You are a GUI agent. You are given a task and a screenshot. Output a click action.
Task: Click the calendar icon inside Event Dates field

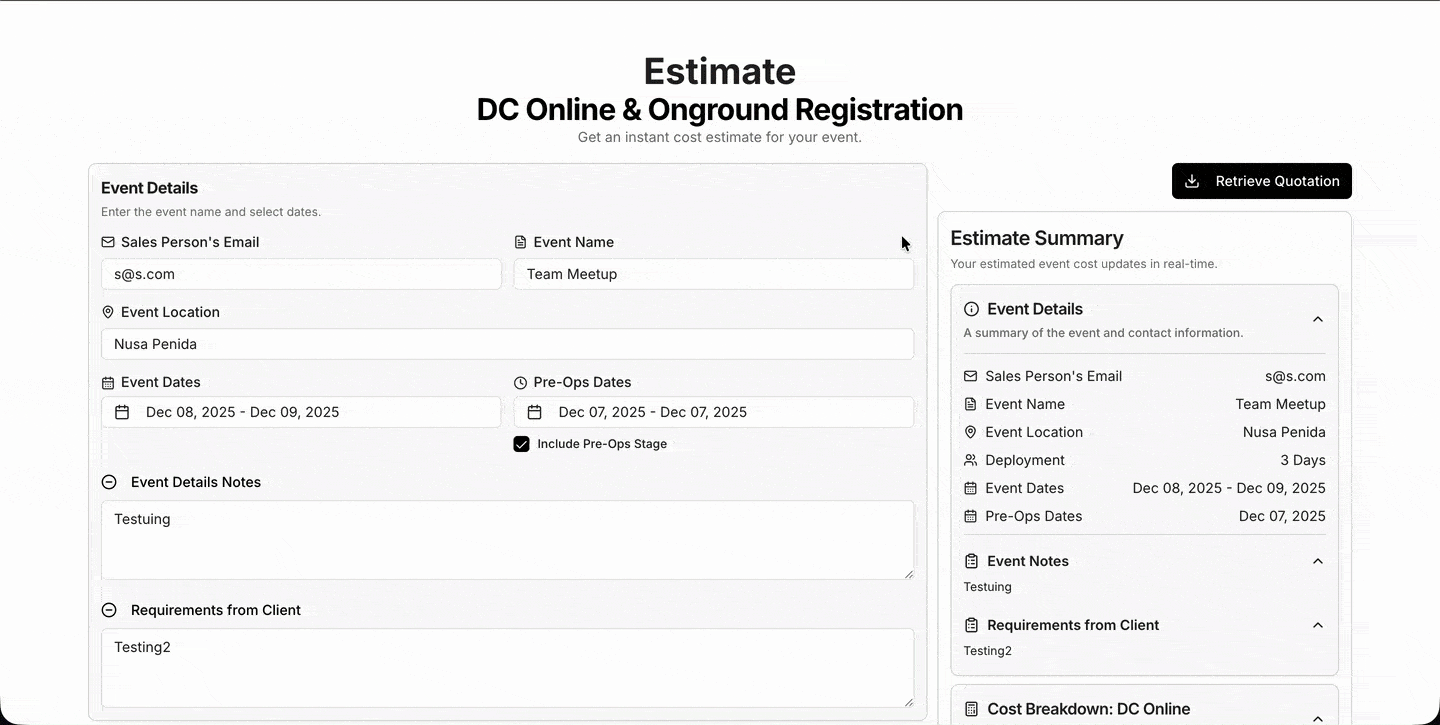pyautogui.click(x=122, y=412)
